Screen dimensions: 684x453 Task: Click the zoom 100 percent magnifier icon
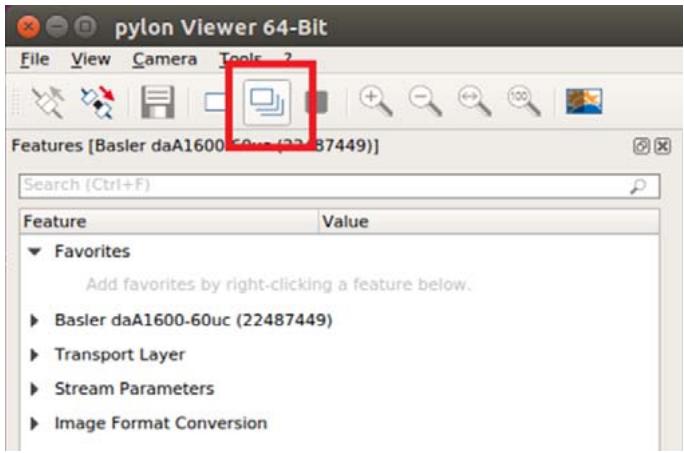pos(524,101)
